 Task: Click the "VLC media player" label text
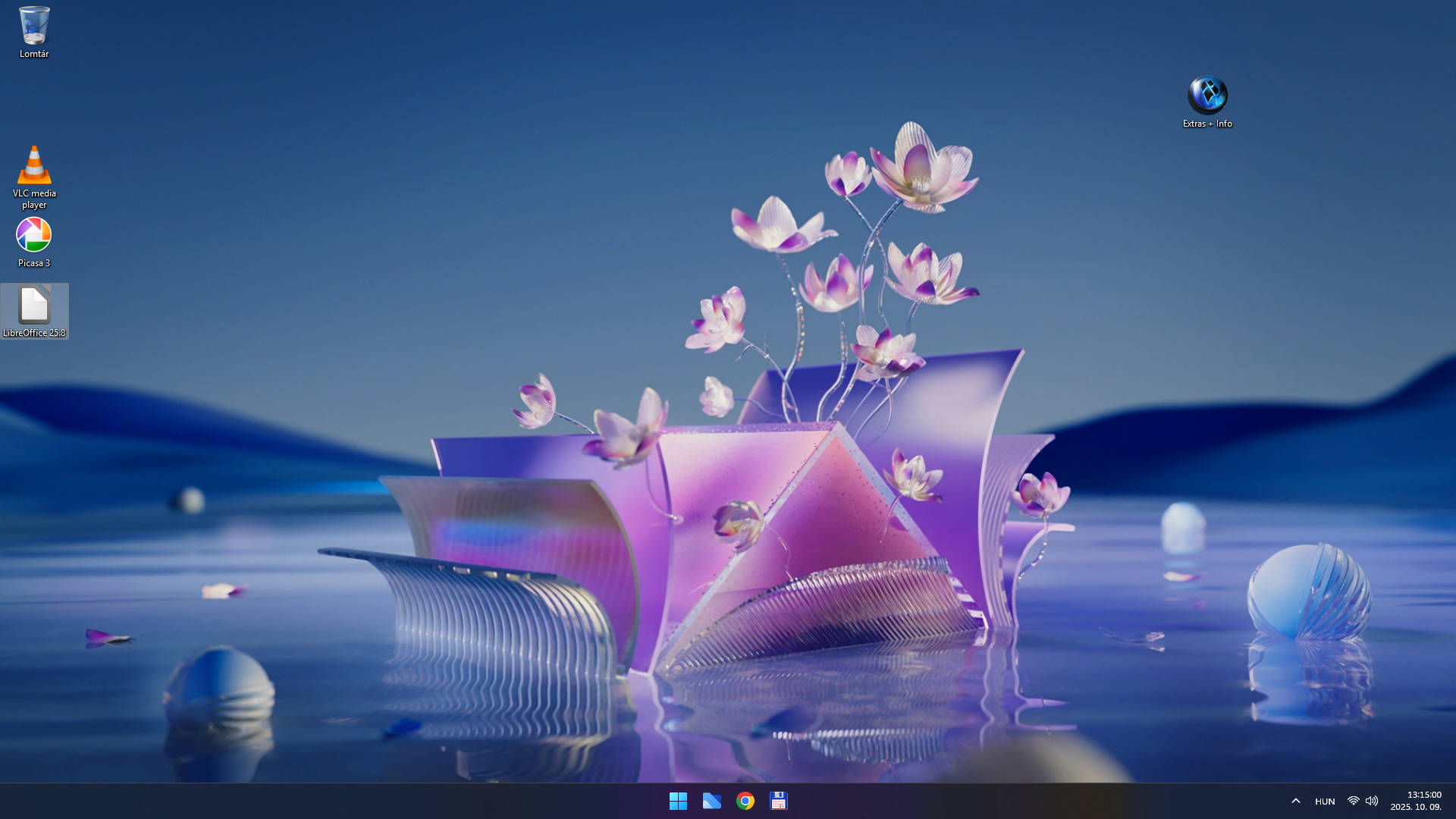34,199
